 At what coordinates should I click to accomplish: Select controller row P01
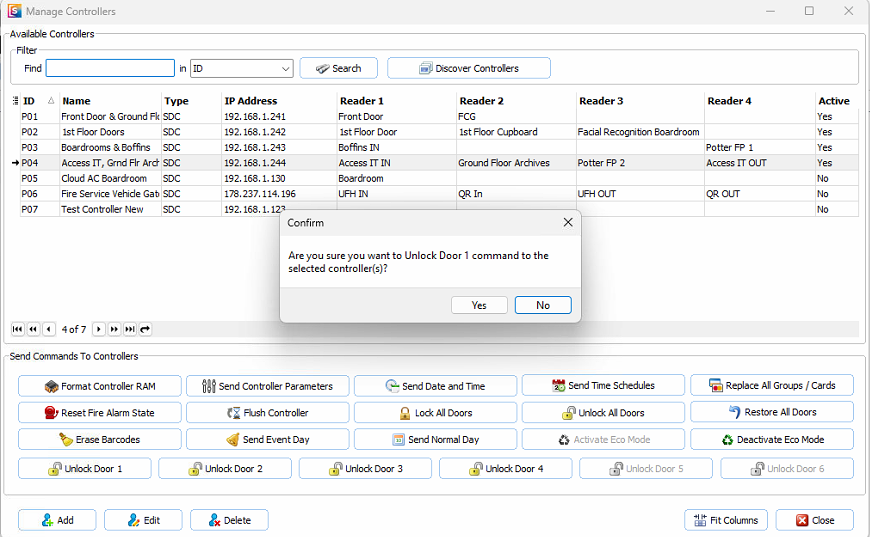click(439, 116)
